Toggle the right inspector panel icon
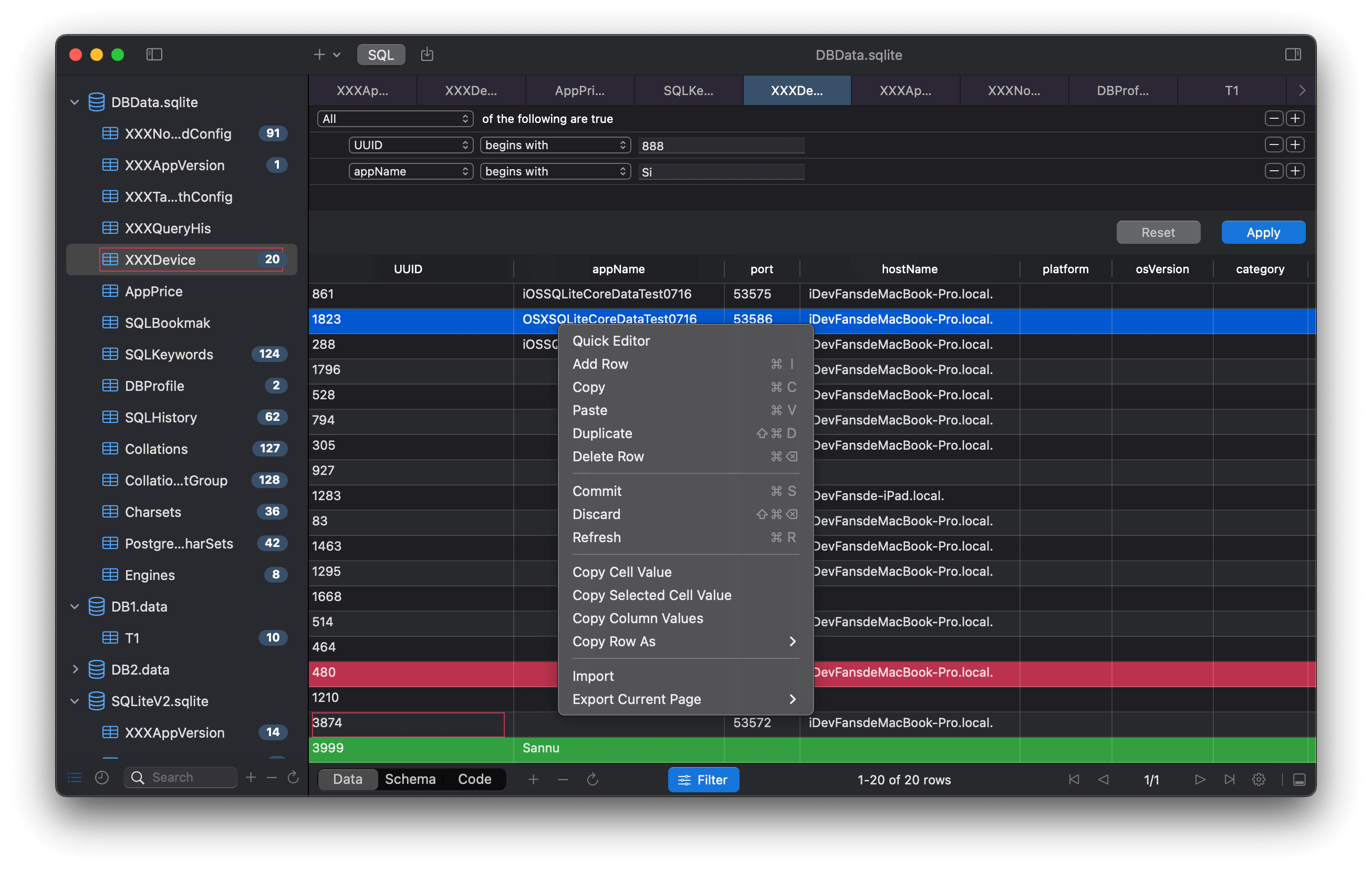 coord(1293,54)
